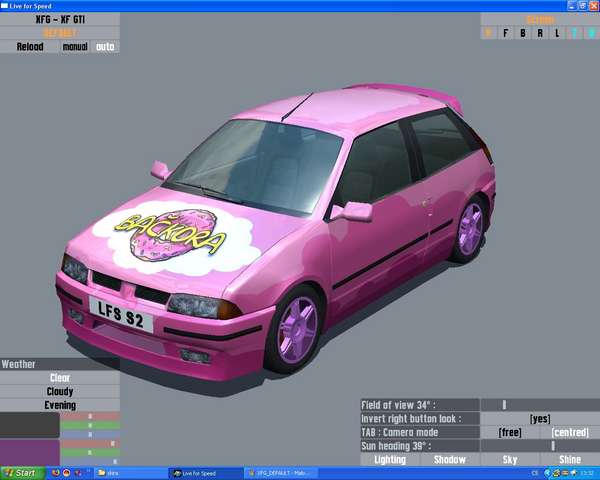The image size is (600, 480).
Task: Switch to the R right view
Action: tap(540, 33)
